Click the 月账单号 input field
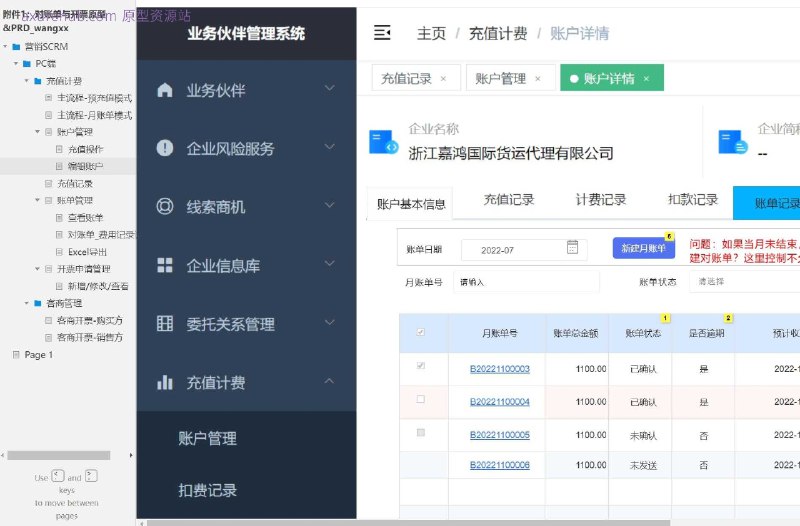Image resolution: width=800 pixels, height=526 pixels. click(526, 282)
